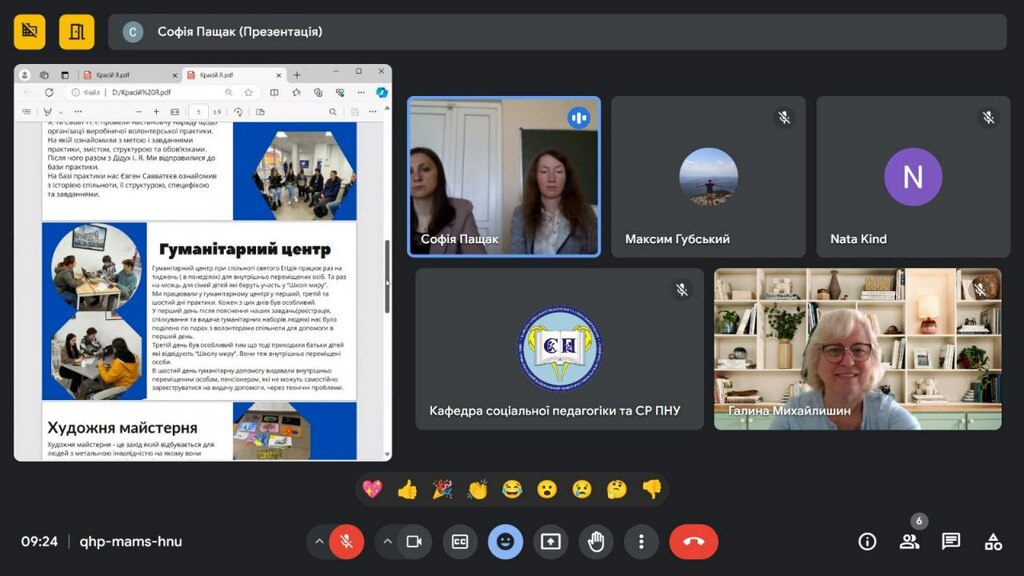Send the thumbs up reaction
The width and height of the screenshot is (1024, 576).
[x=407, y=489]
